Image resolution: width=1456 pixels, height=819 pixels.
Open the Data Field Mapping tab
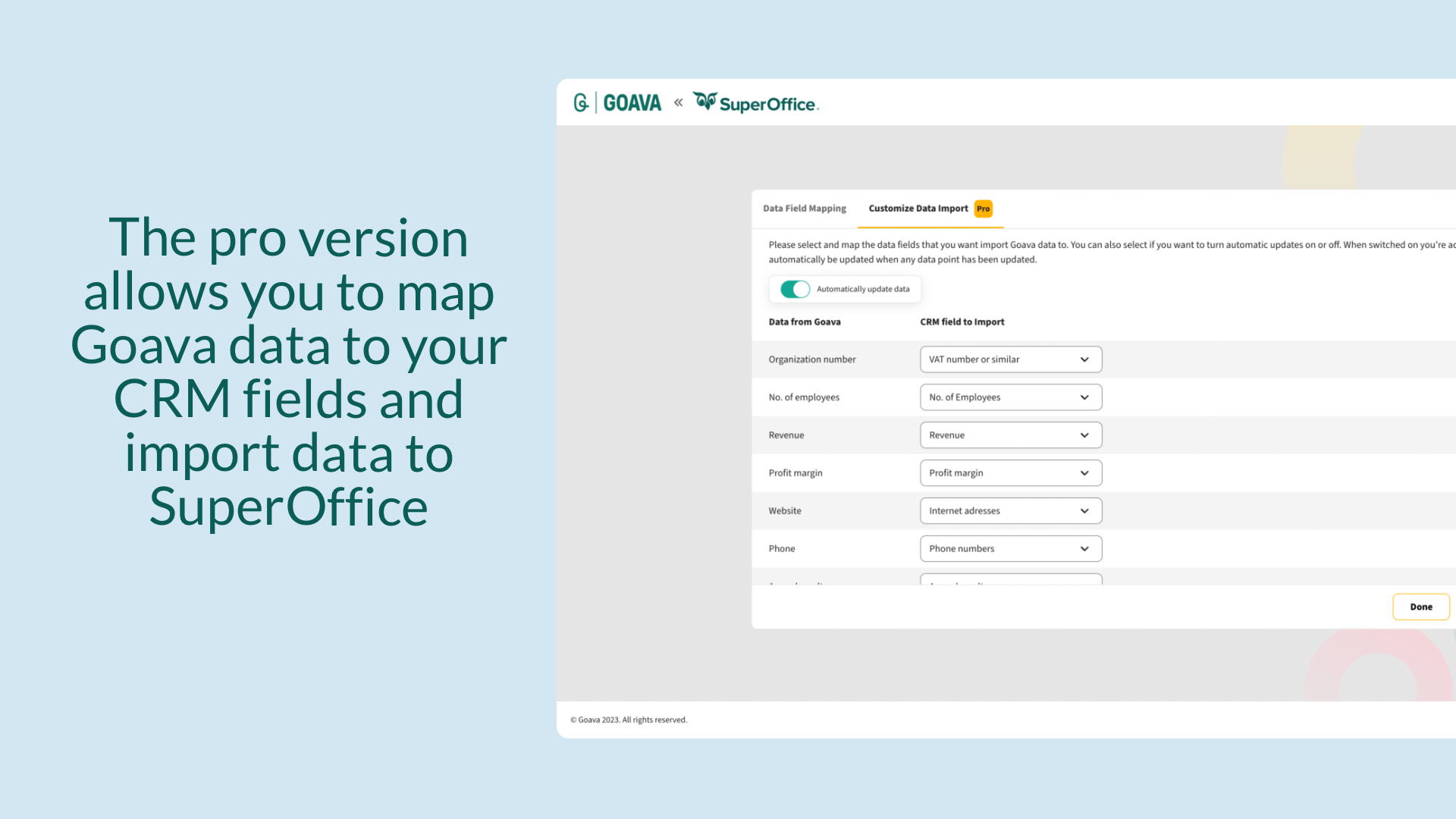(x=805, y=209)
